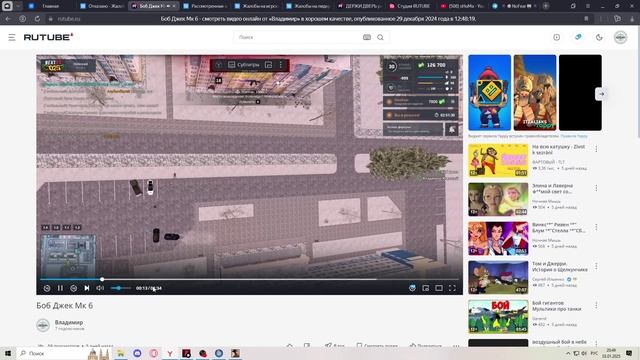The height and width of the screenshot is (360, 640).
Task: Open File Explorer from the taskbar
Action: [120, 353]
